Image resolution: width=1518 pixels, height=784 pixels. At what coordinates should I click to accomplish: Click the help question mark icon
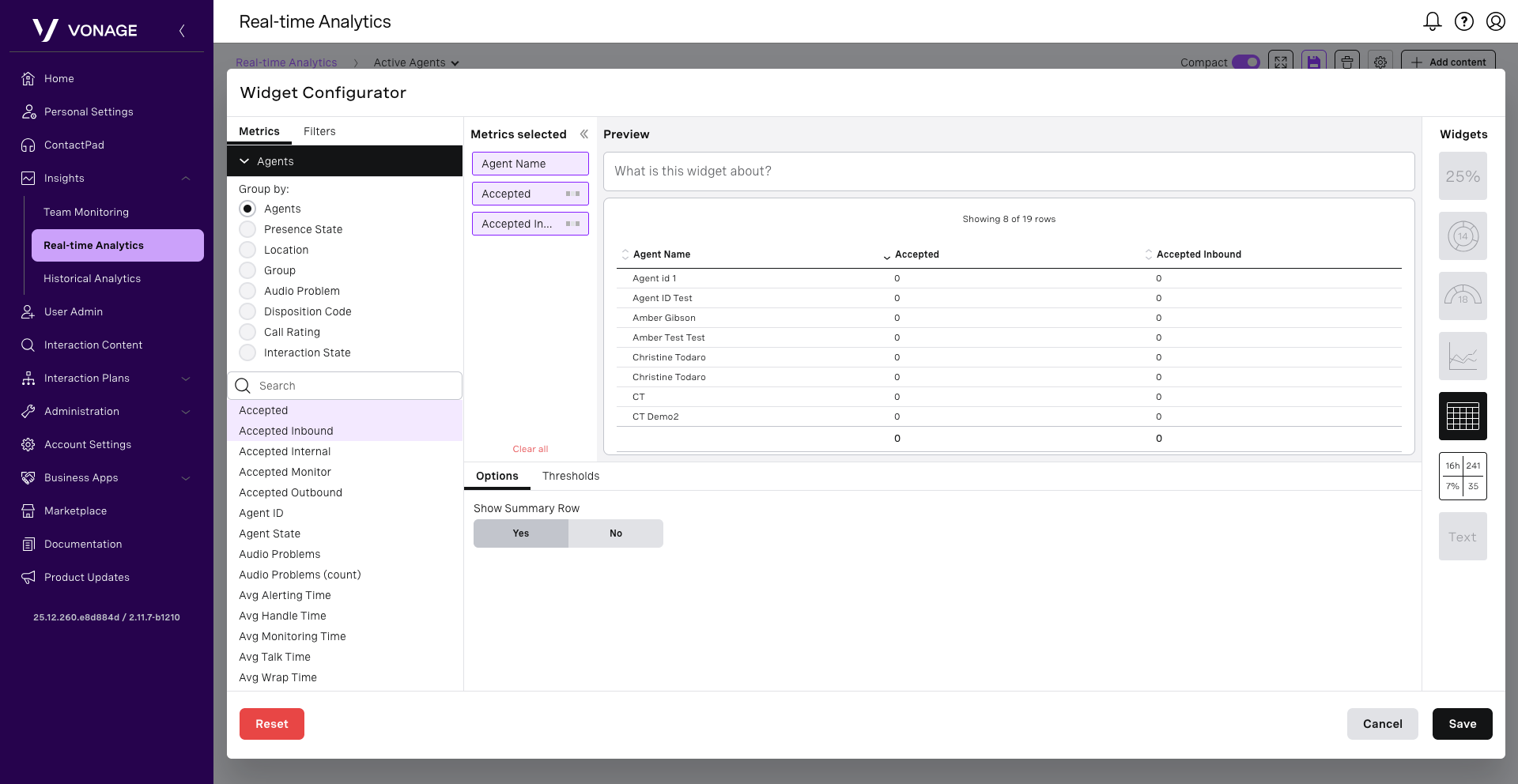pos(1463,21)
